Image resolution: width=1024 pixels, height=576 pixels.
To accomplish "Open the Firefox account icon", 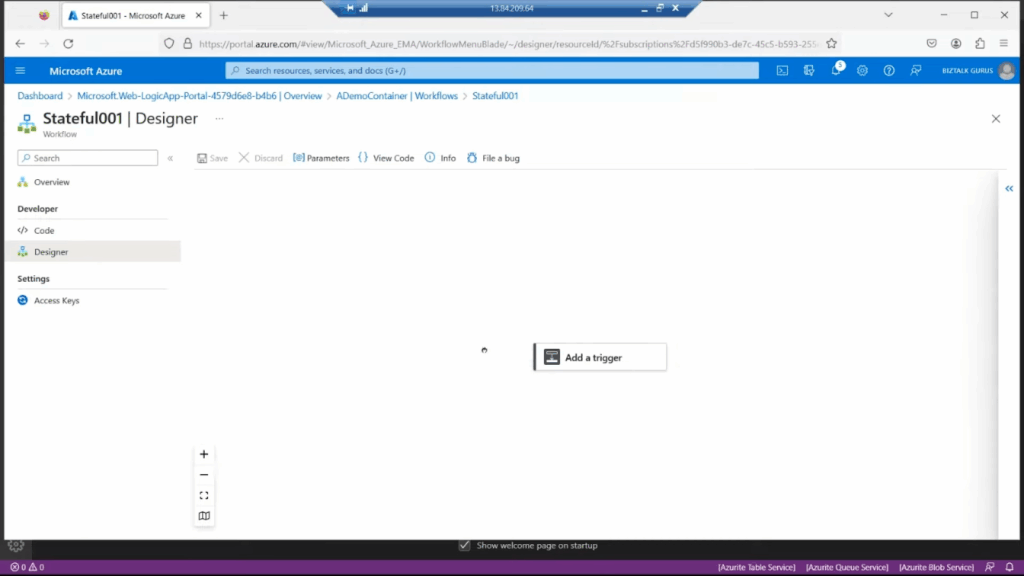I will [956, 44].
